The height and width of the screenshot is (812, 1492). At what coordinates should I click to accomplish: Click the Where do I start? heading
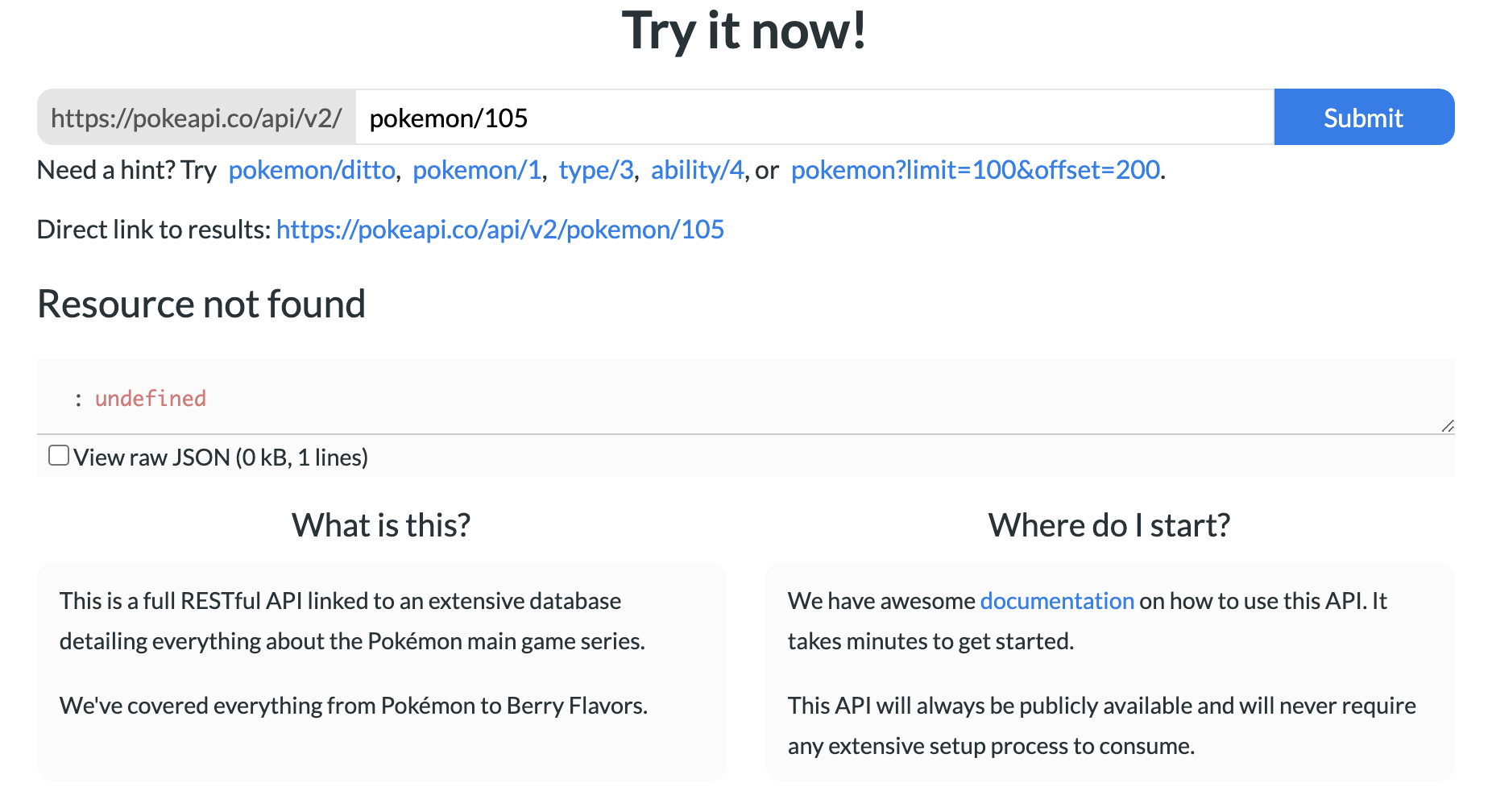1109,525
